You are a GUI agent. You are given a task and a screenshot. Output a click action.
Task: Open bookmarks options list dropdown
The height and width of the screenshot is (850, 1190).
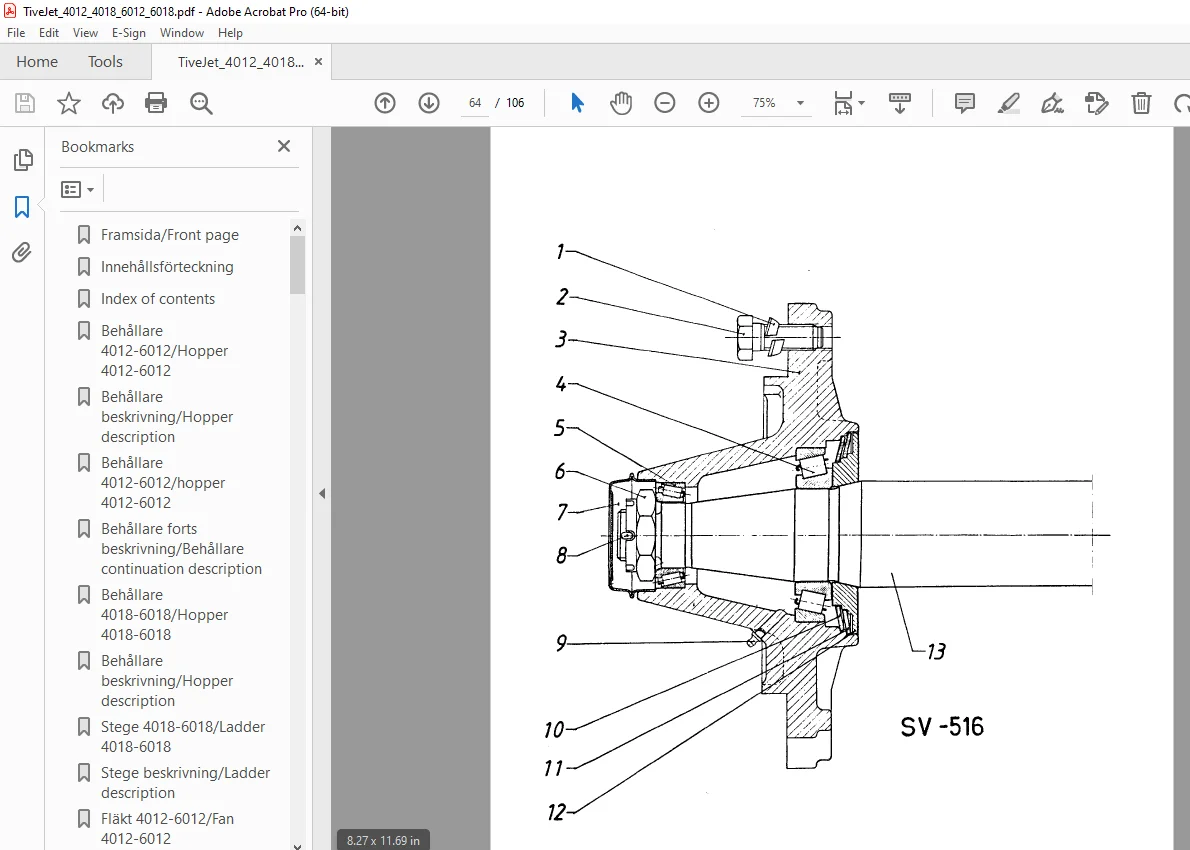[x=77, y=189]
